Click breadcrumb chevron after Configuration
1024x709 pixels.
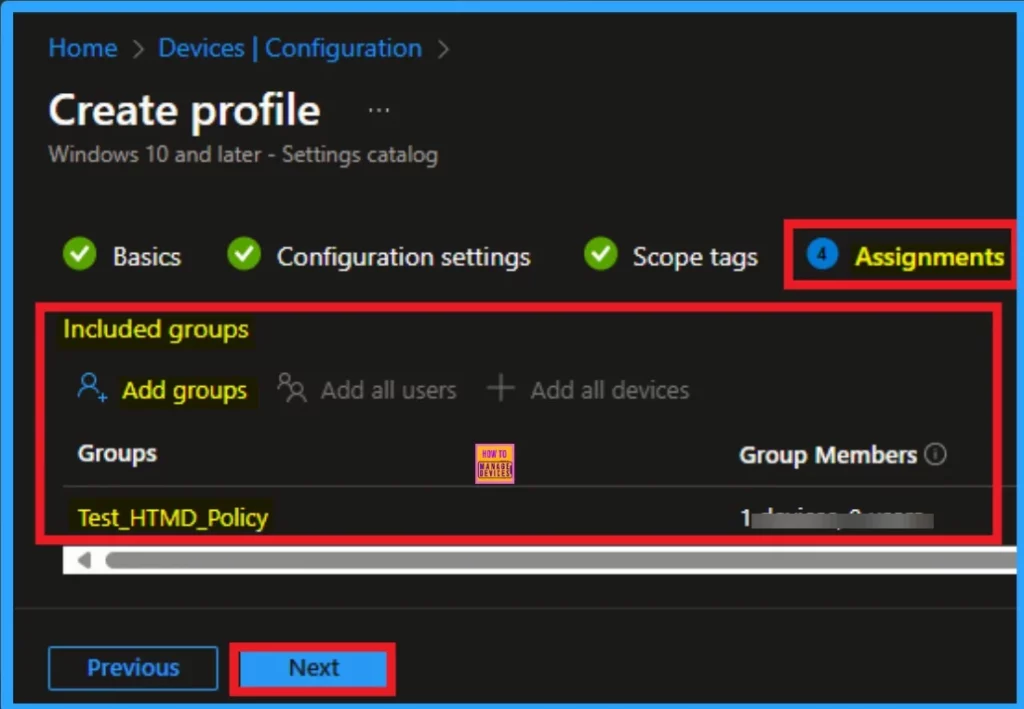(443, 49)
